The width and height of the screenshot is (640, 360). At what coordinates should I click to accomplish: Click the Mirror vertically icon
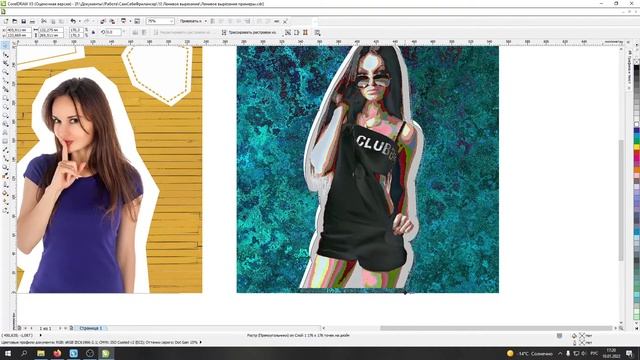point(144,32)
